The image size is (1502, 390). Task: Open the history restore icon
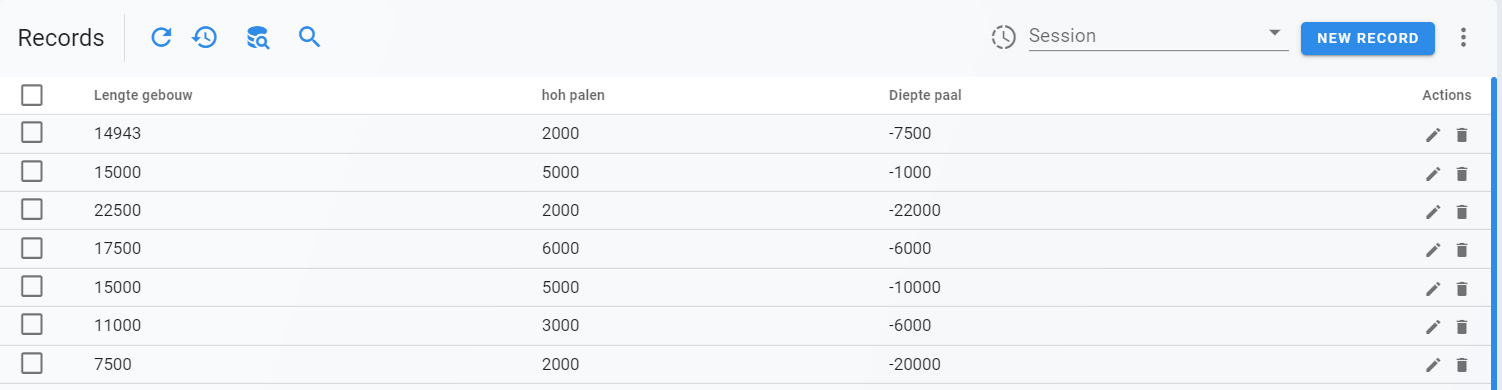pos(205,38)
